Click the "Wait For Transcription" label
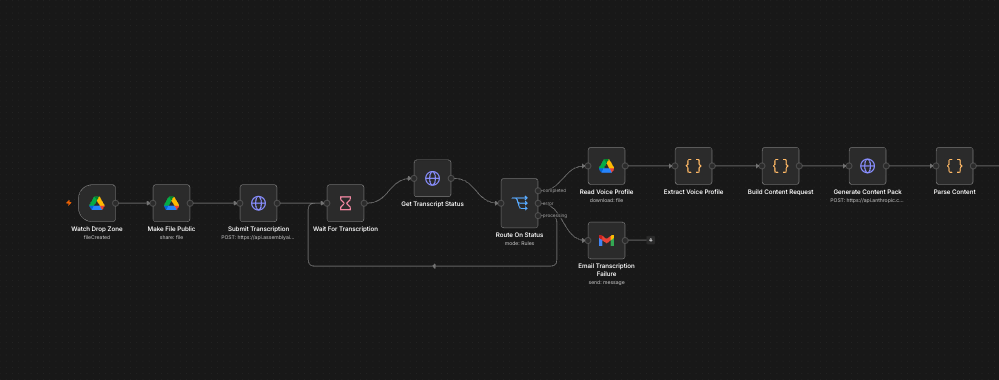This screenshot has width=999, height=380. [x=345, y=229]
